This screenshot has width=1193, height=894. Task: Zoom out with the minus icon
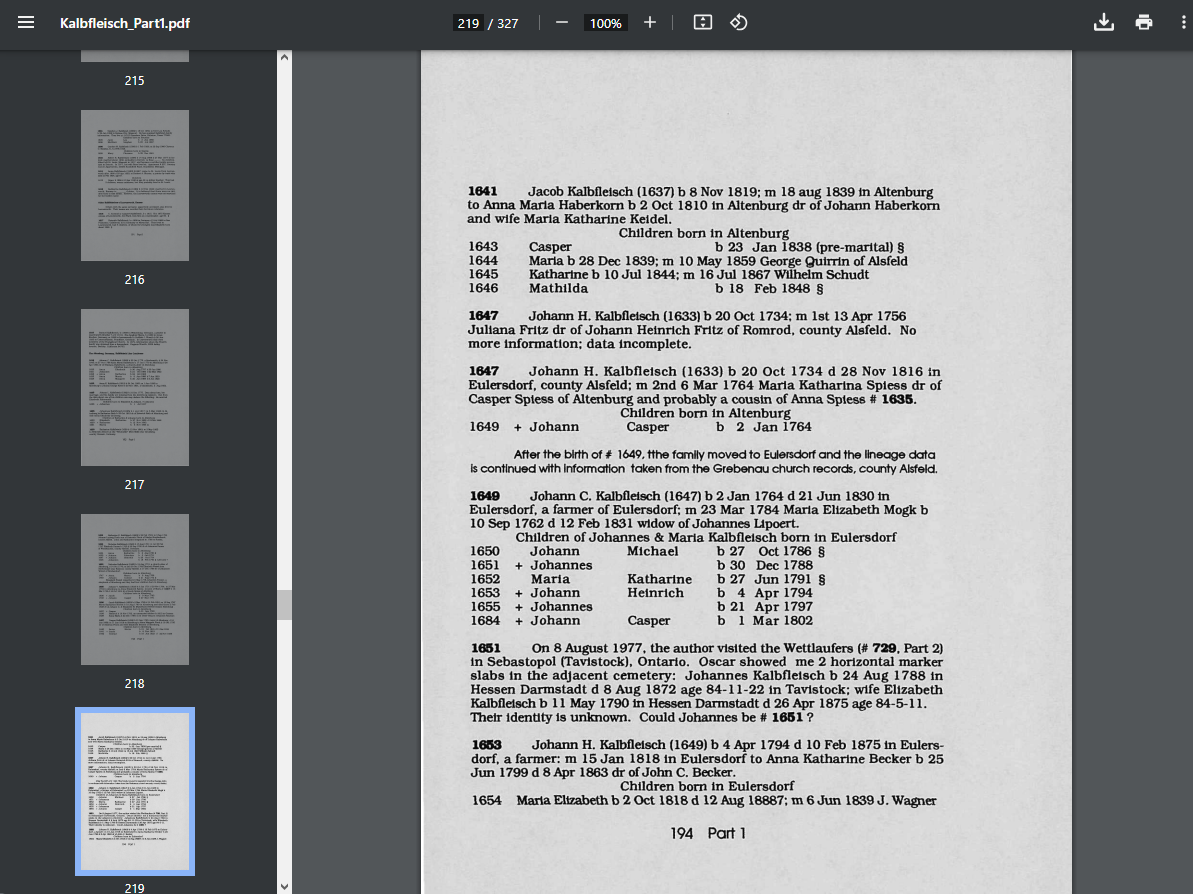click(x=562, y=23)
